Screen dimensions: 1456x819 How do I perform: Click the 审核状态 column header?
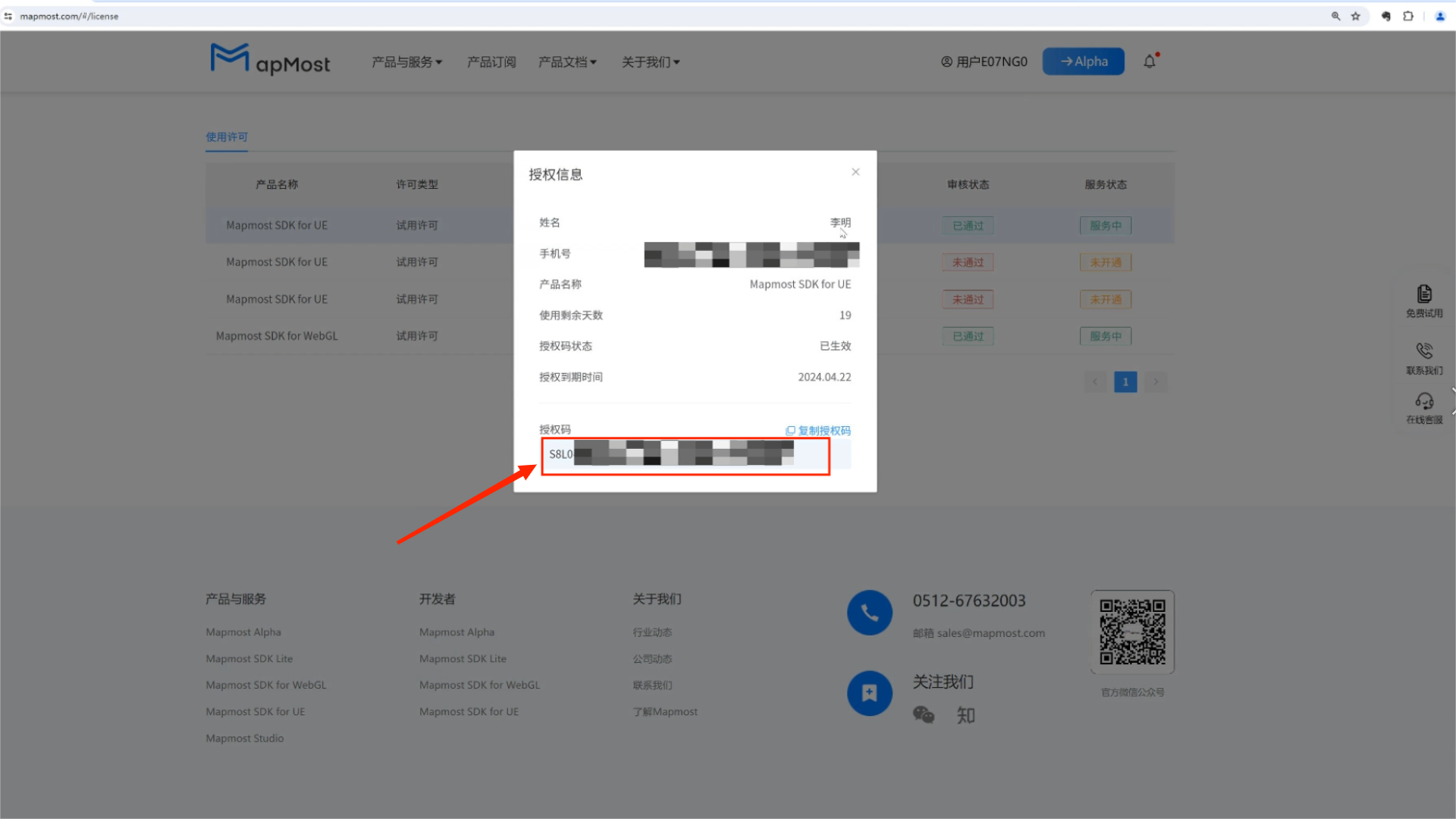[x=968, y=185]
